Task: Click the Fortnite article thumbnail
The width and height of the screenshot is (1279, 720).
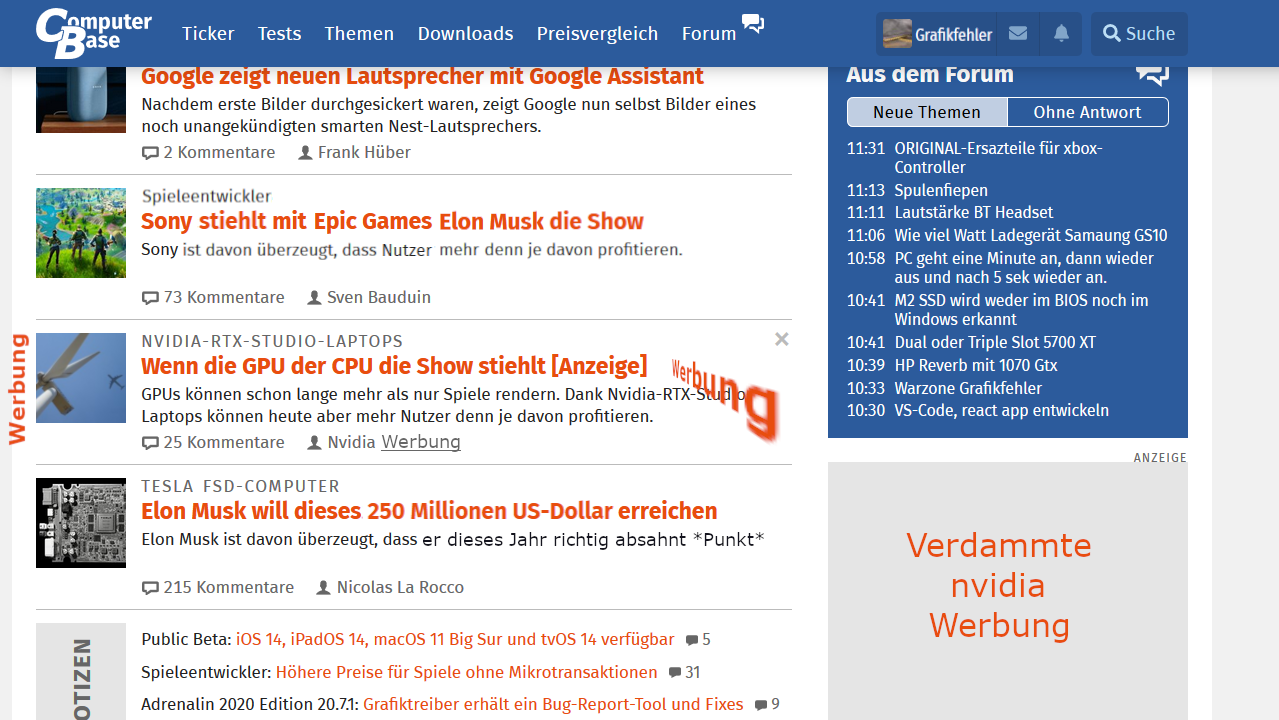Action: coord(81,233)
